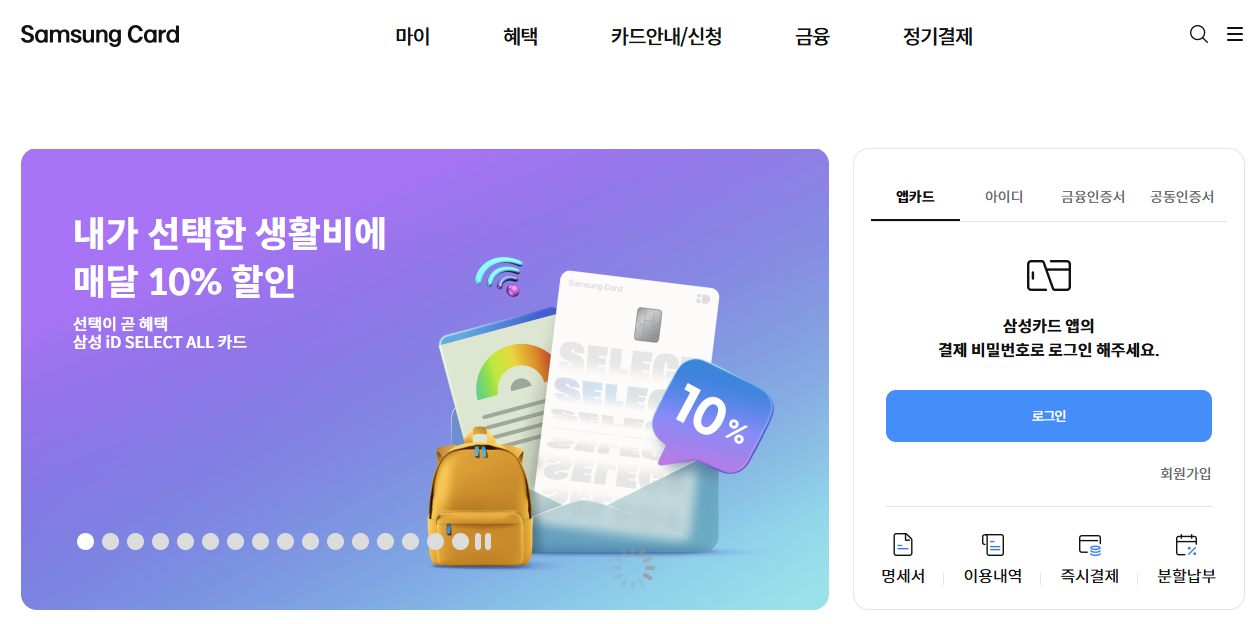Open the 명세서 statement icon
1260x624 pixels.
(902, 545)
